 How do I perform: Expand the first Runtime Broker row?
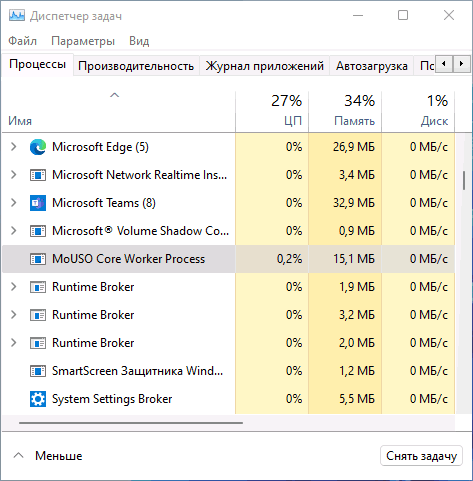click(14, 287)
